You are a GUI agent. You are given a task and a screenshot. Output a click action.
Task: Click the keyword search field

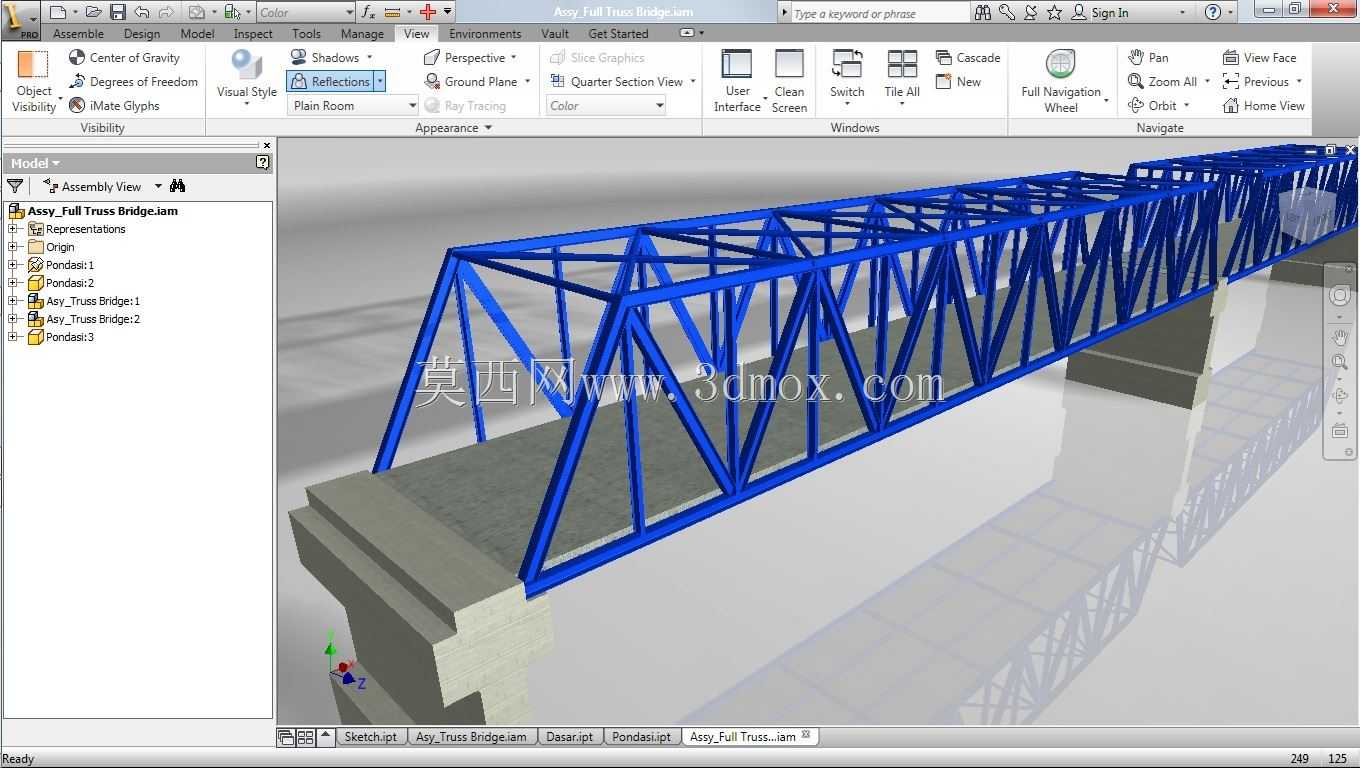[880, 13]
